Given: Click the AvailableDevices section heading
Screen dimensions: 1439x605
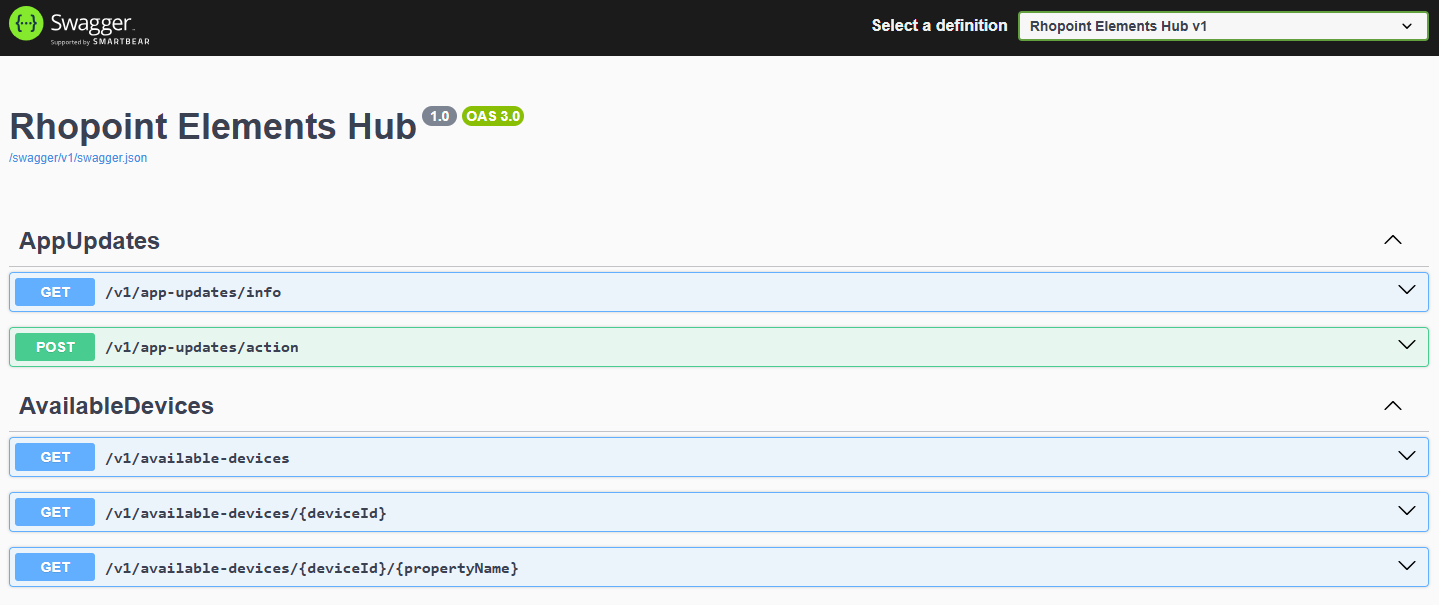Looking at the screenshot, I should pos(116,406).
